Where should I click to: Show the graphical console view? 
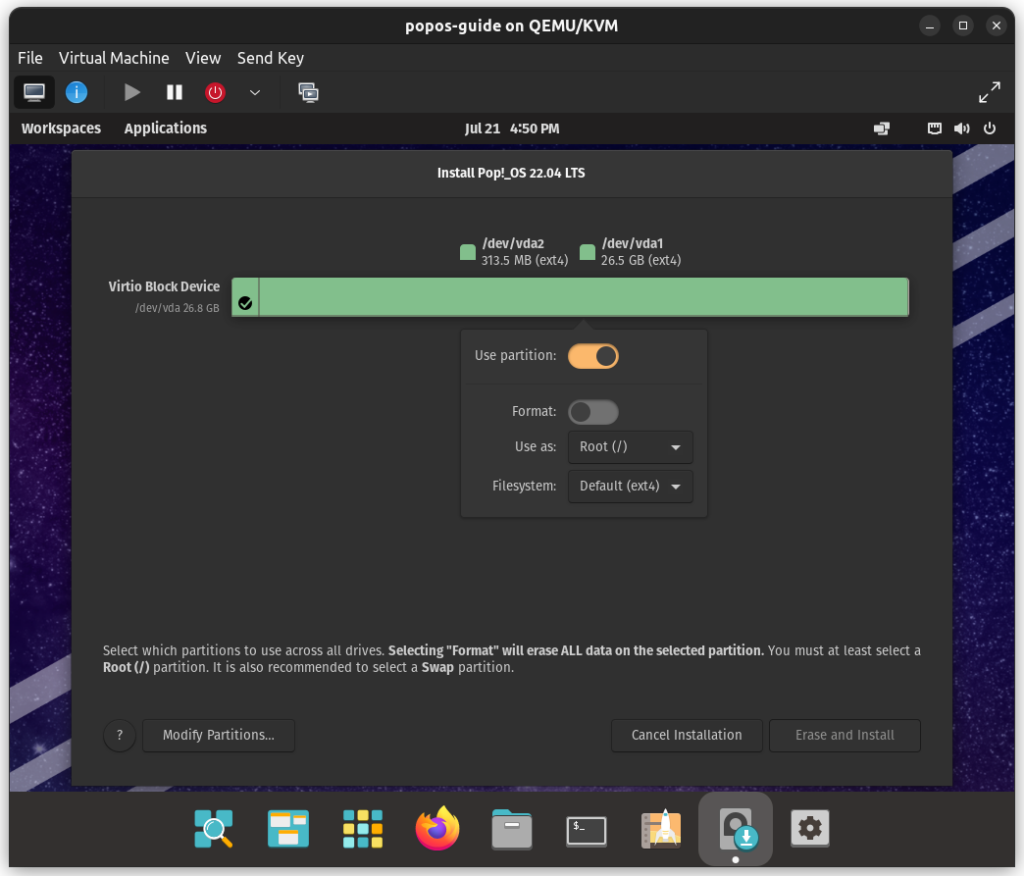click(x=34, y=92)
